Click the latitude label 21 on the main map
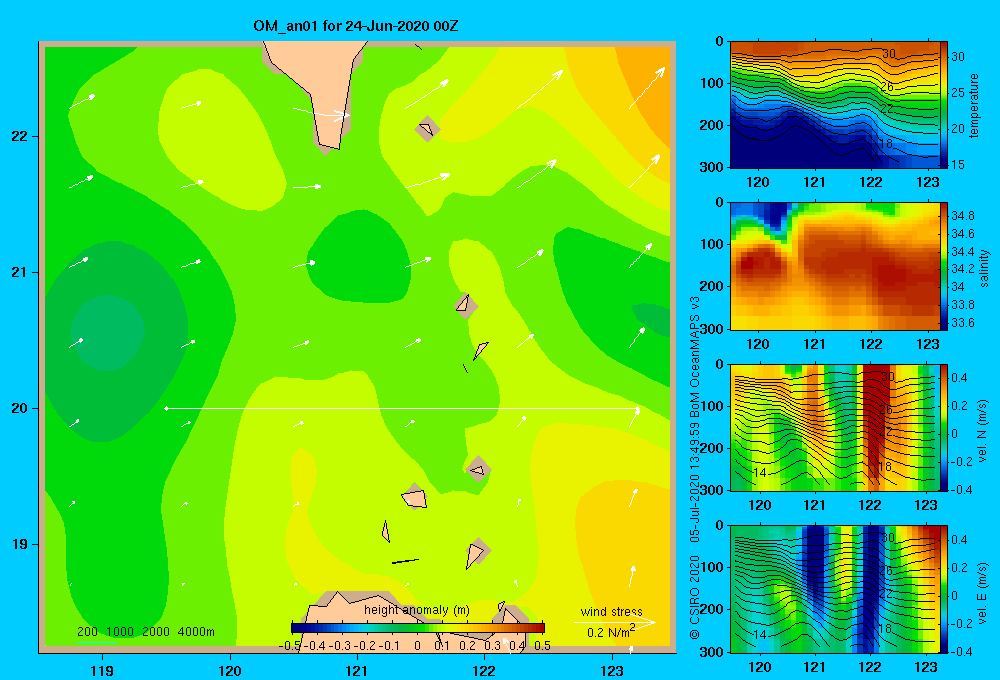 tap(19, 272)
